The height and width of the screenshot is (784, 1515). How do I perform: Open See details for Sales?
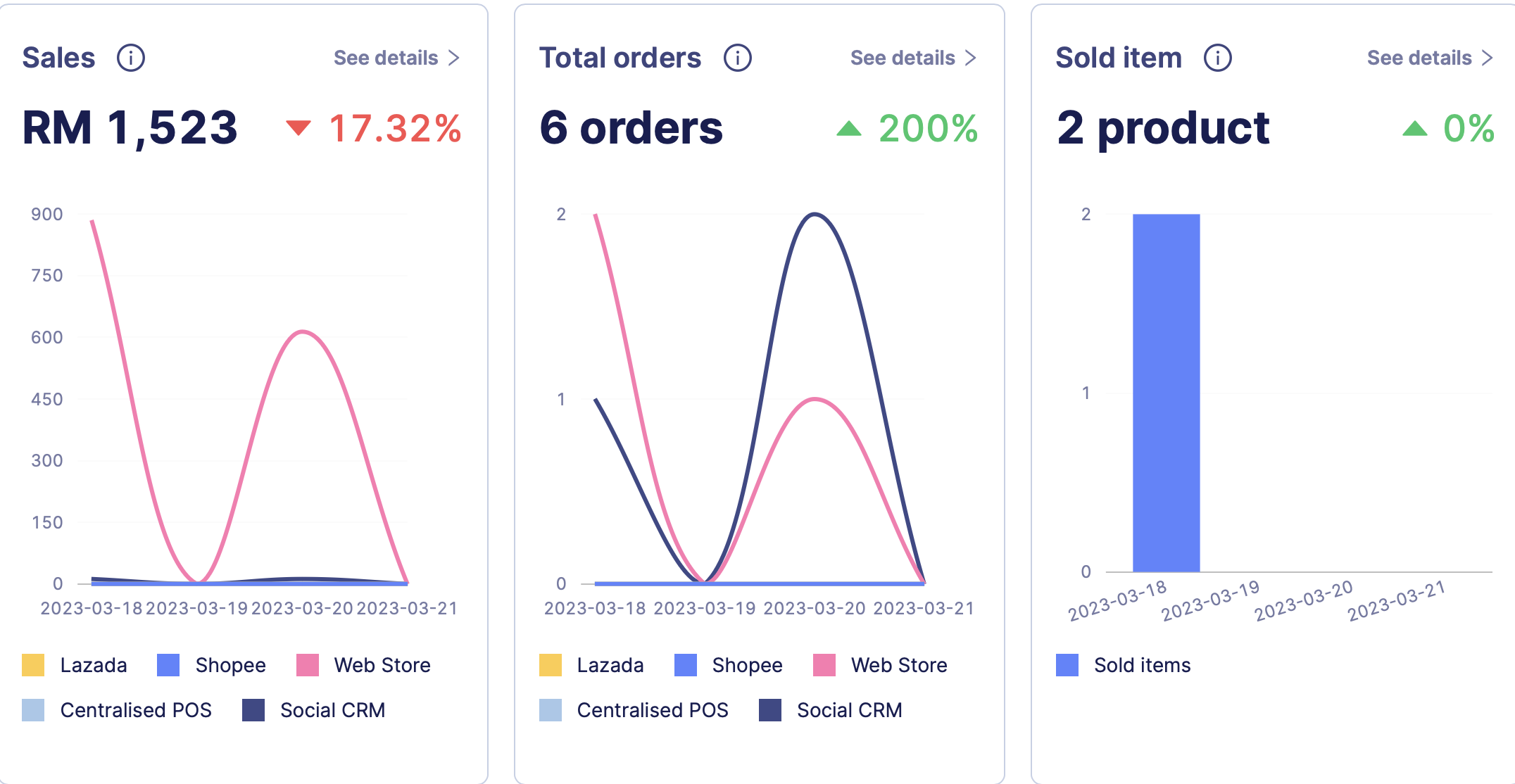tap(386, 58)
